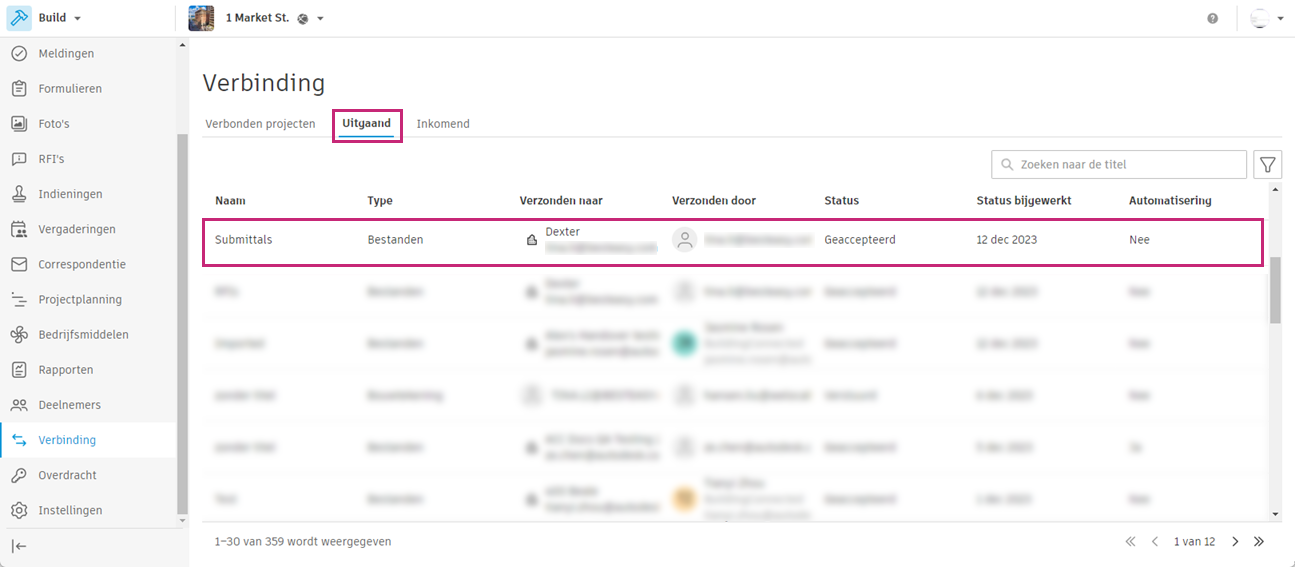Switch to the Inkomend tab
Image resolution: width=1295 pixels, height=567 pixels.
(443, 124)
